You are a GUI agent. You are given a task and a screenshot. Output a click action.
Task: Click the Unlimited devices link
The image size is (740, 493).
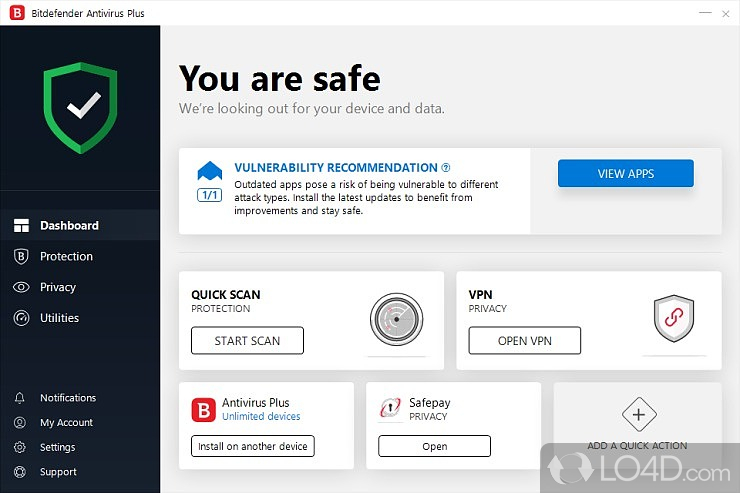point(261,417)
